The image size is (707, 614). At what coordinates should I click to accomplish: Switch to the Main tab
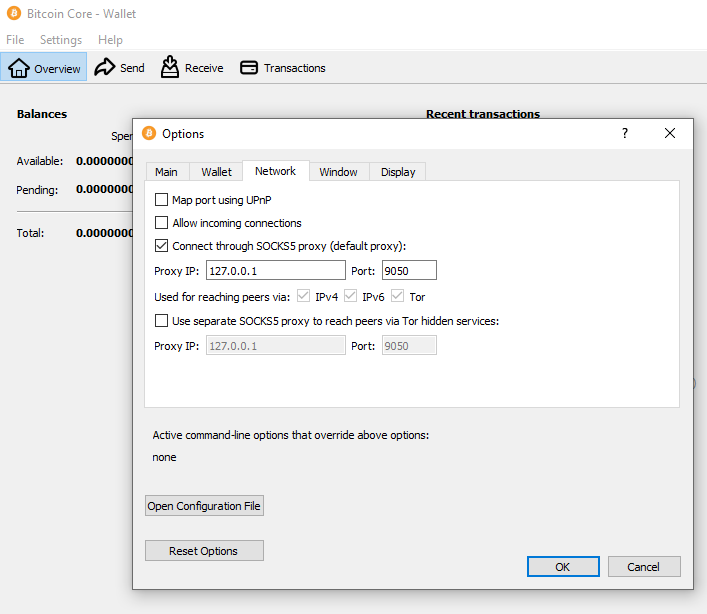point(166,172)
